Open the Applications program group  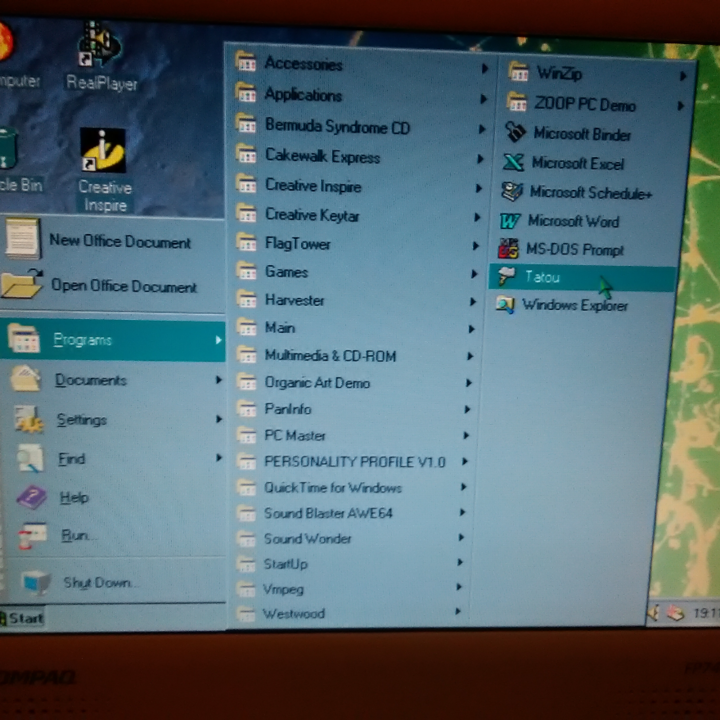point(361,95)
